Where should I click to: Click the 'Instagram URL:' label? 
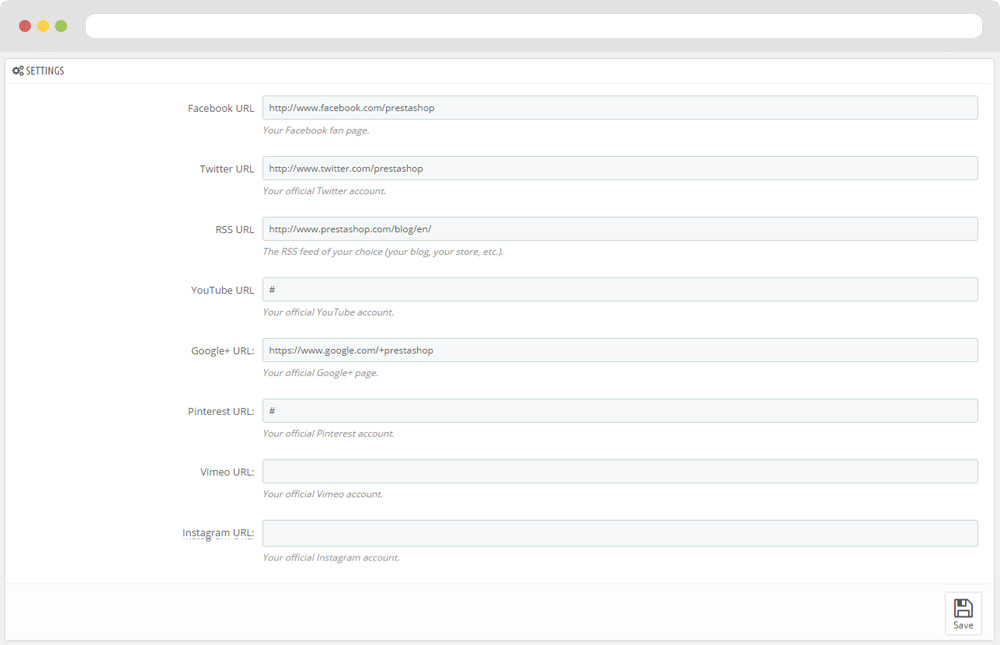pos(218,533)
